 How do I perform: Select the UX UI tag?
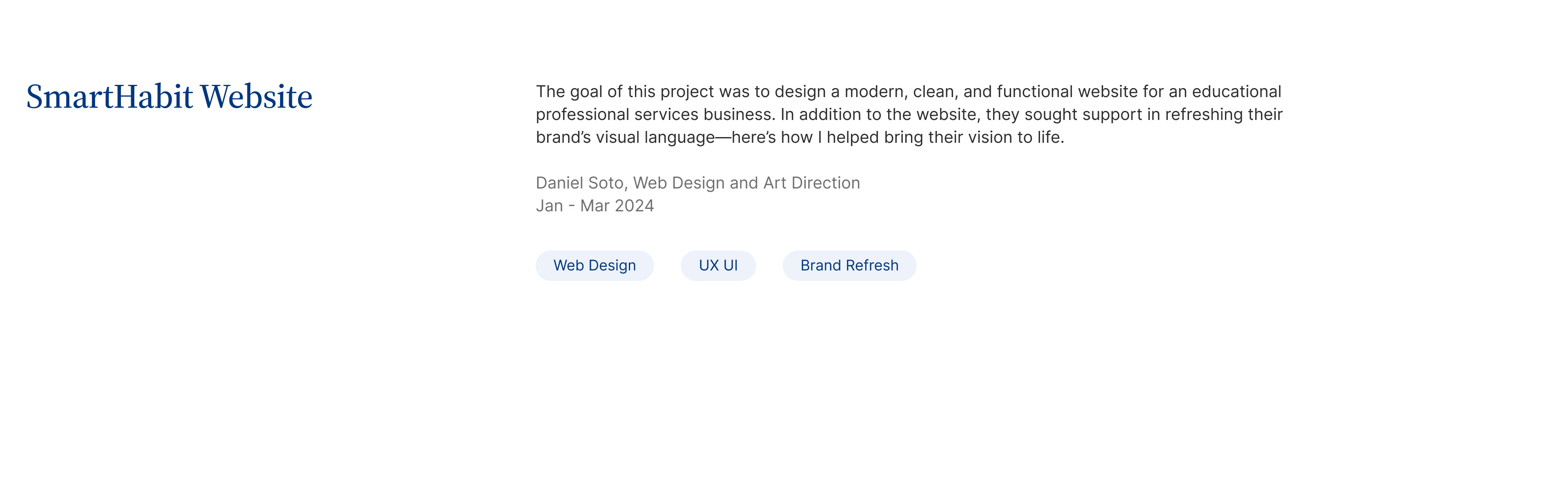click(x=718, y=266)
